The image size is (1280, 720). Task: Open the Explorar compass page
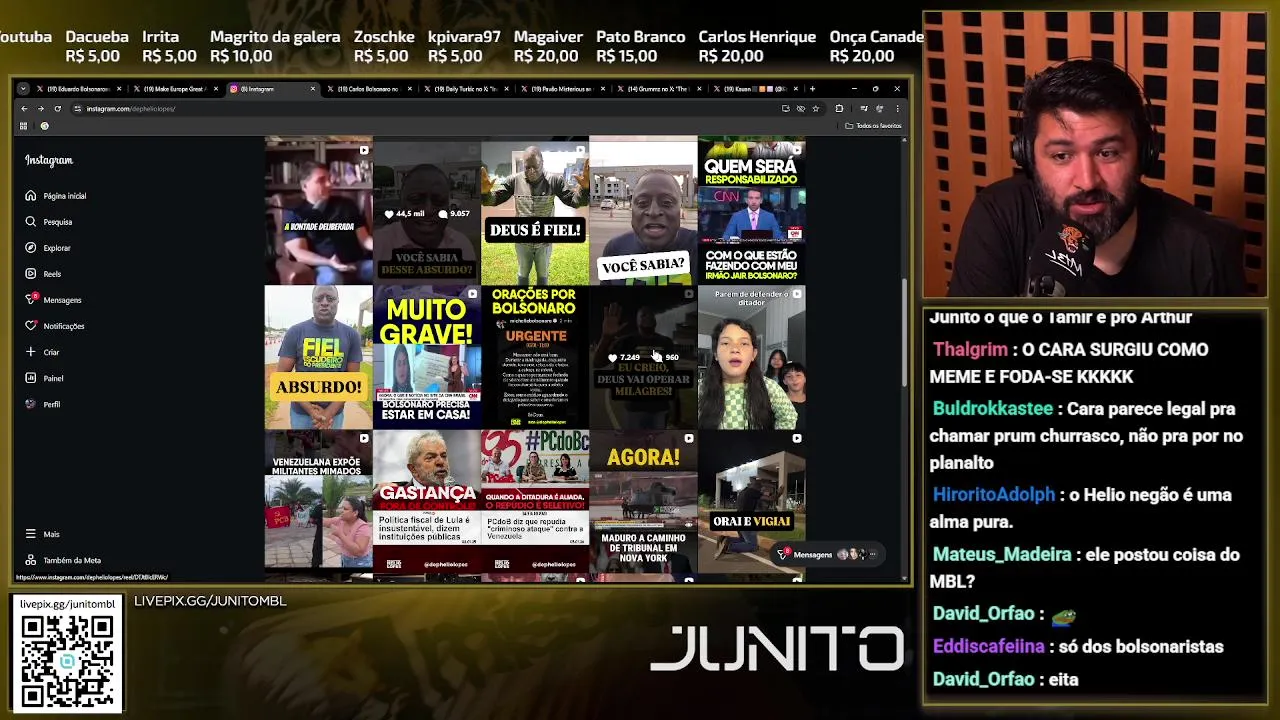(48, 248)
